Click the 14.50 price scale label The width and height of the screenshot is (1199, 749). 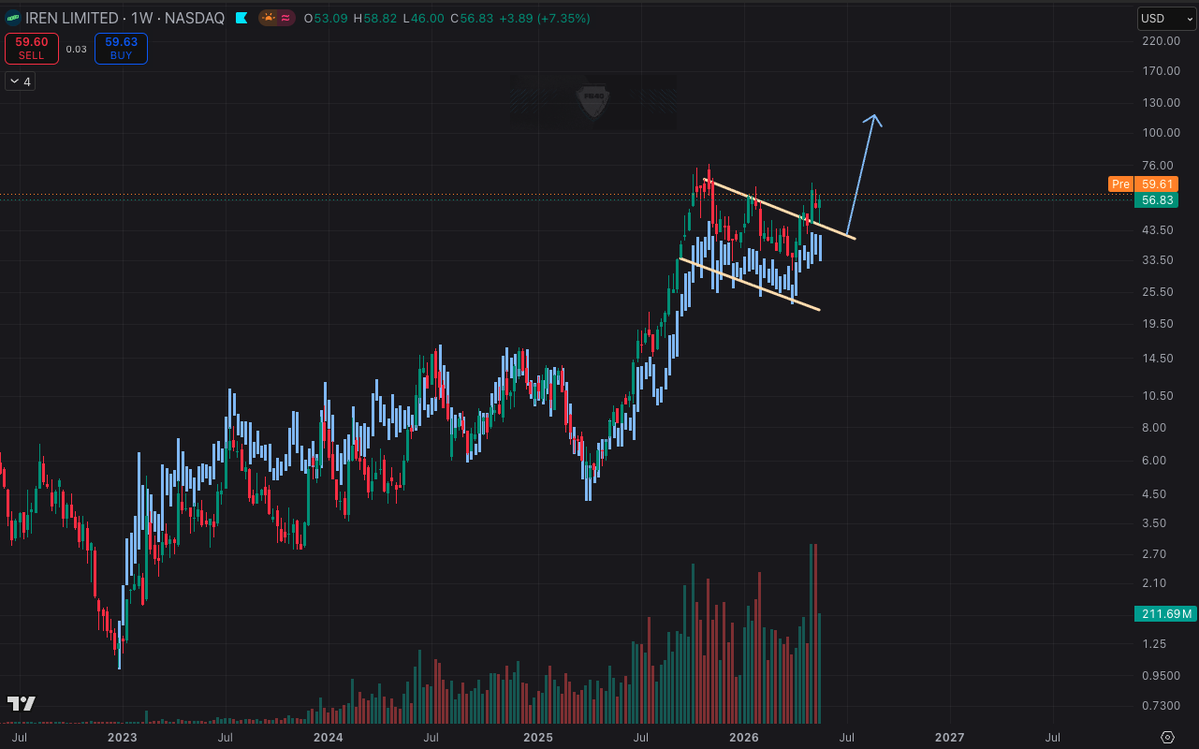pyautogui.click(x=1158, y=358)
